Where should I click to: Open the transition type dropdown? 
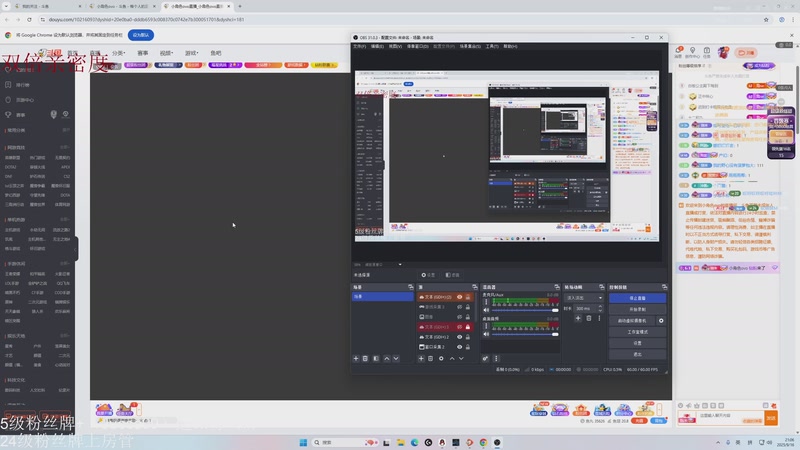(x=584, y=298)
